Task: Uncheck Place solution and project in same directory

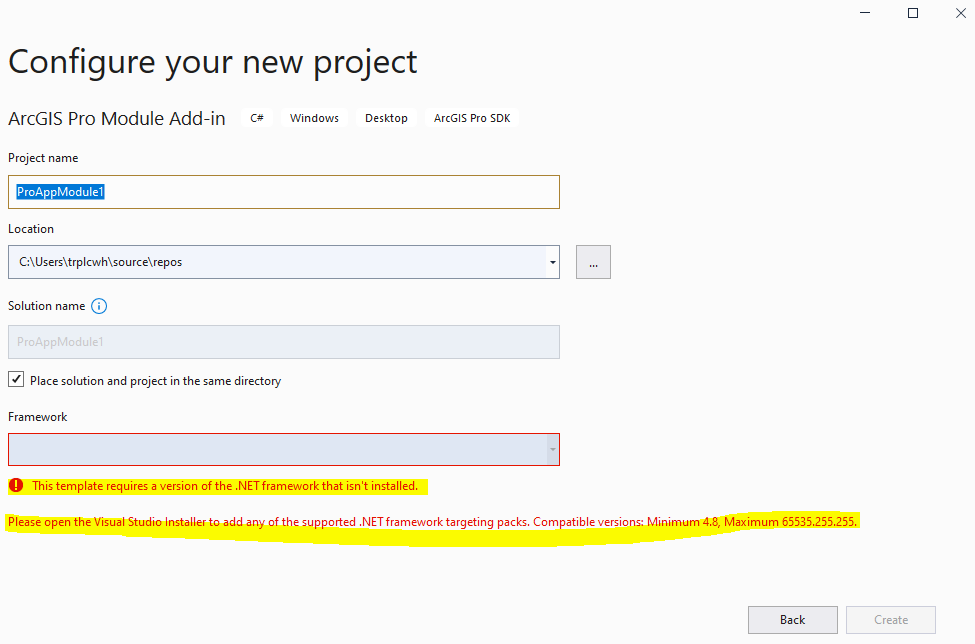Action: 16,379
